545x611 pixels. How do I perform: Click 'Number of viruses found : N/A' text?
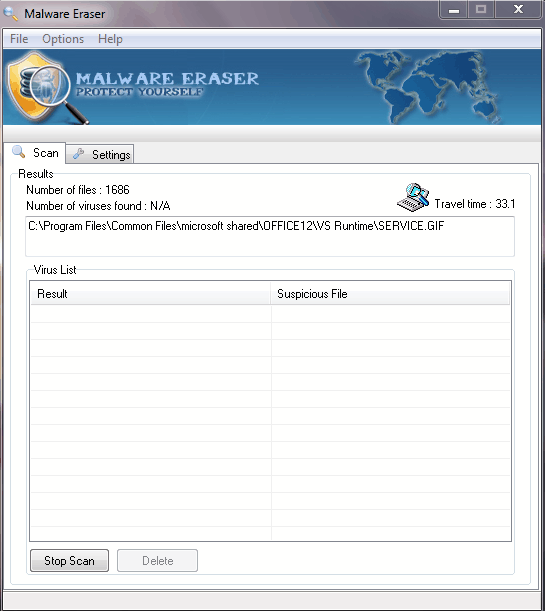pos(98,206)
